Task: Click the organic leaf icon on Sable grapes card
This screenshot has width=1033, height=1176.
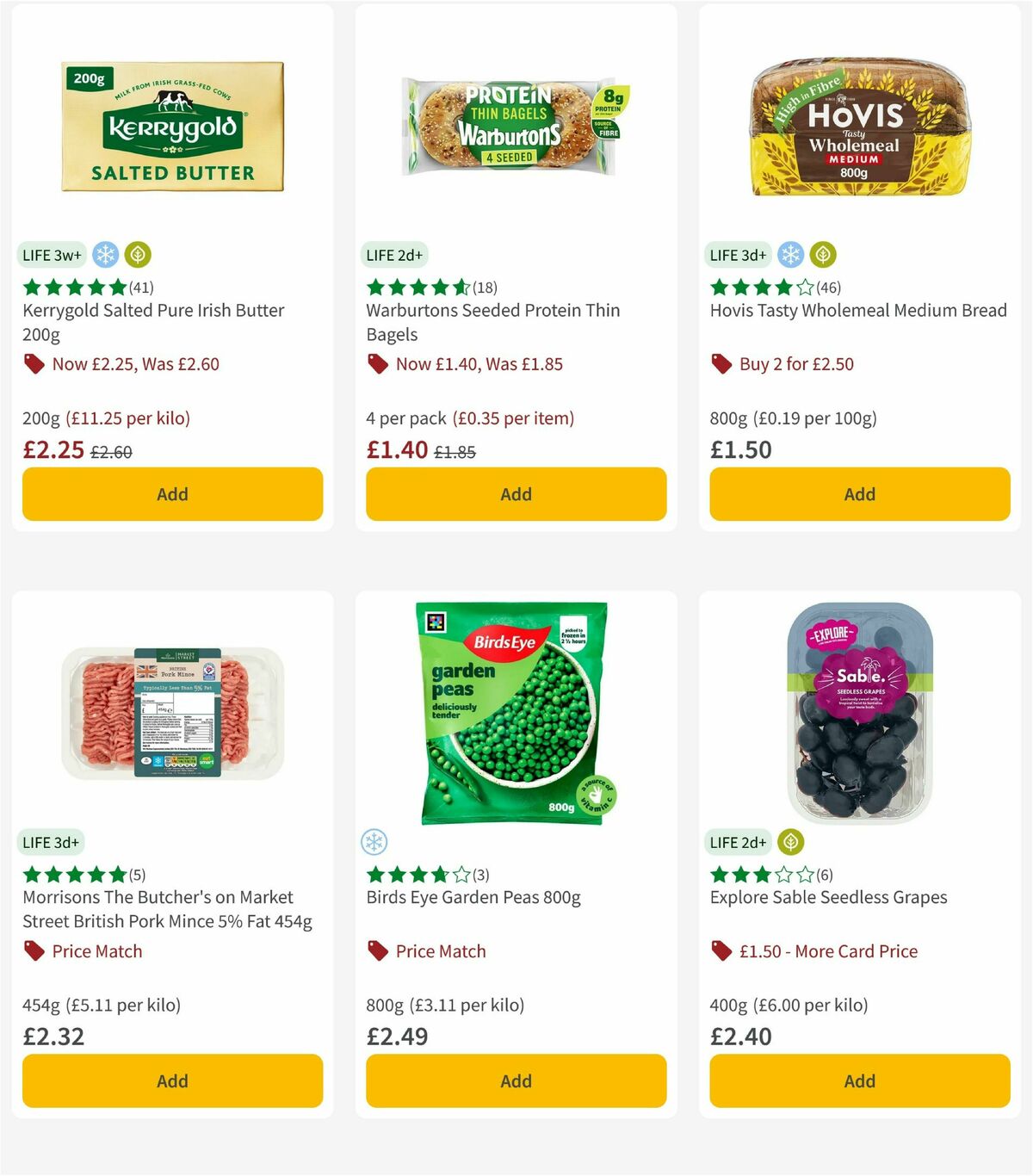Action: (x=789, y=842)
